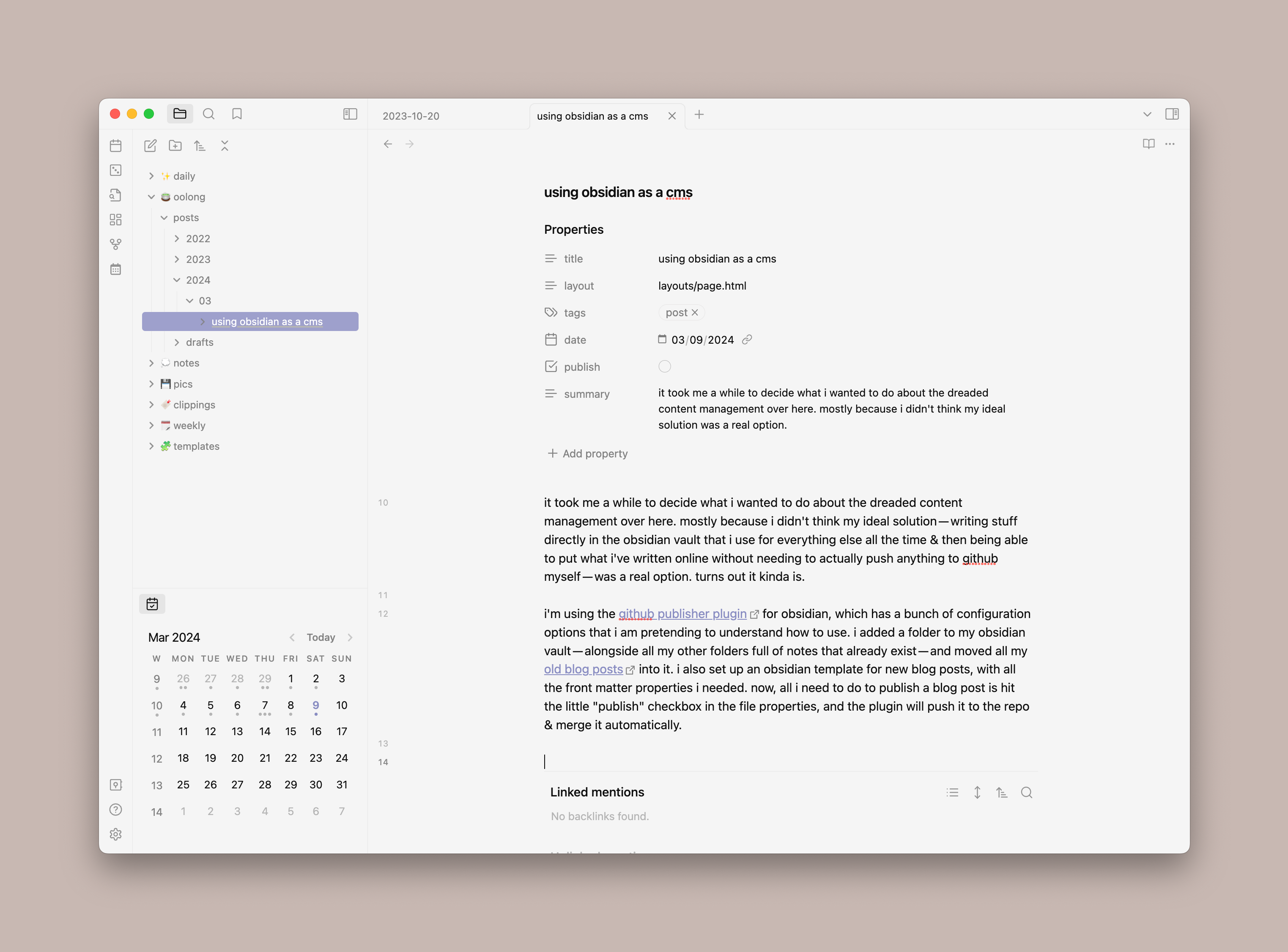Image resolution: width=1288 pixels, height=952 pixels.
Task: Change file explorer sort order
Action: pos(200,146)
